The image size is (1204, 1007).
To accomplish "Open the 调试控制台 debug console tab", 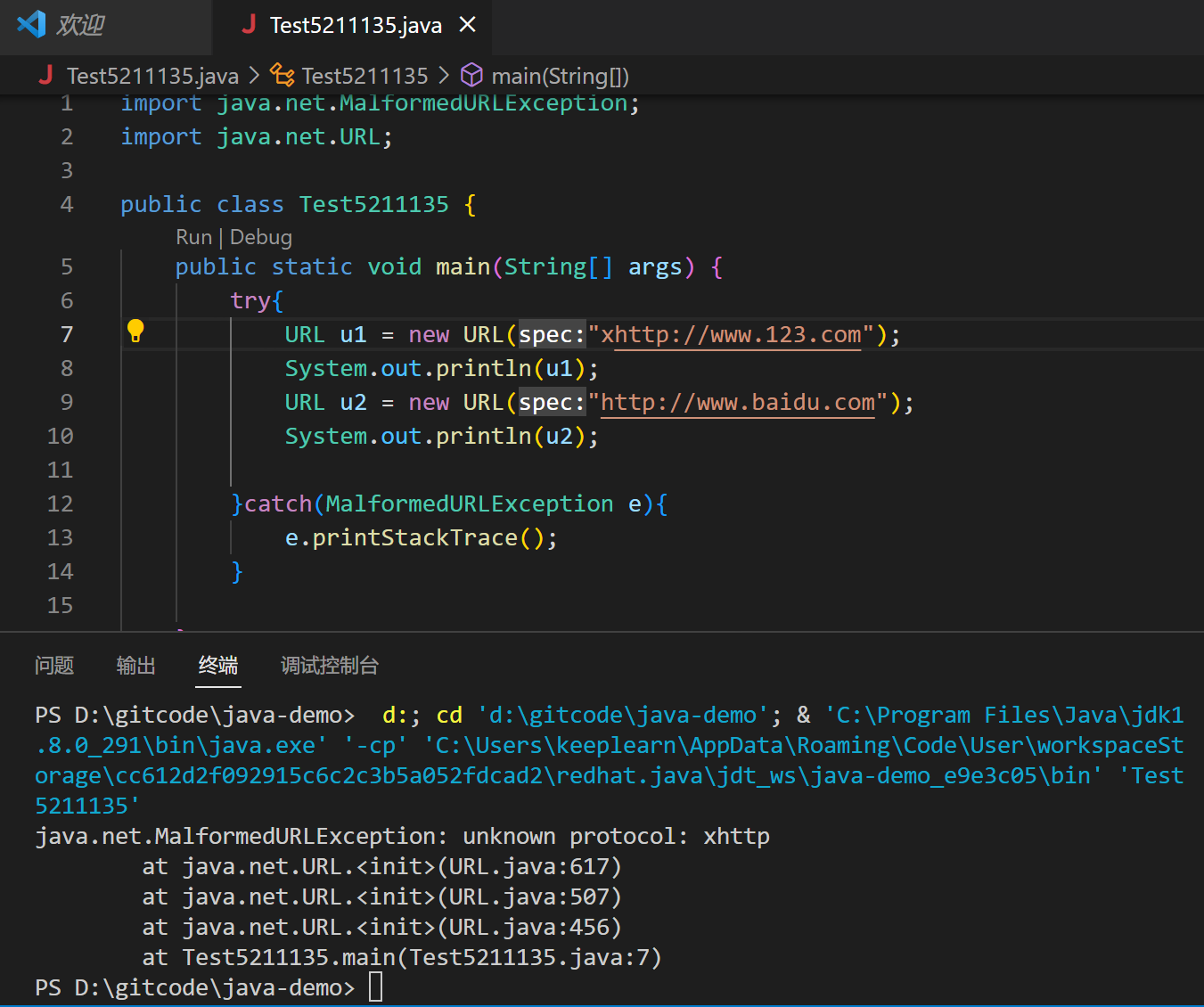I will [x=330, y=666].
